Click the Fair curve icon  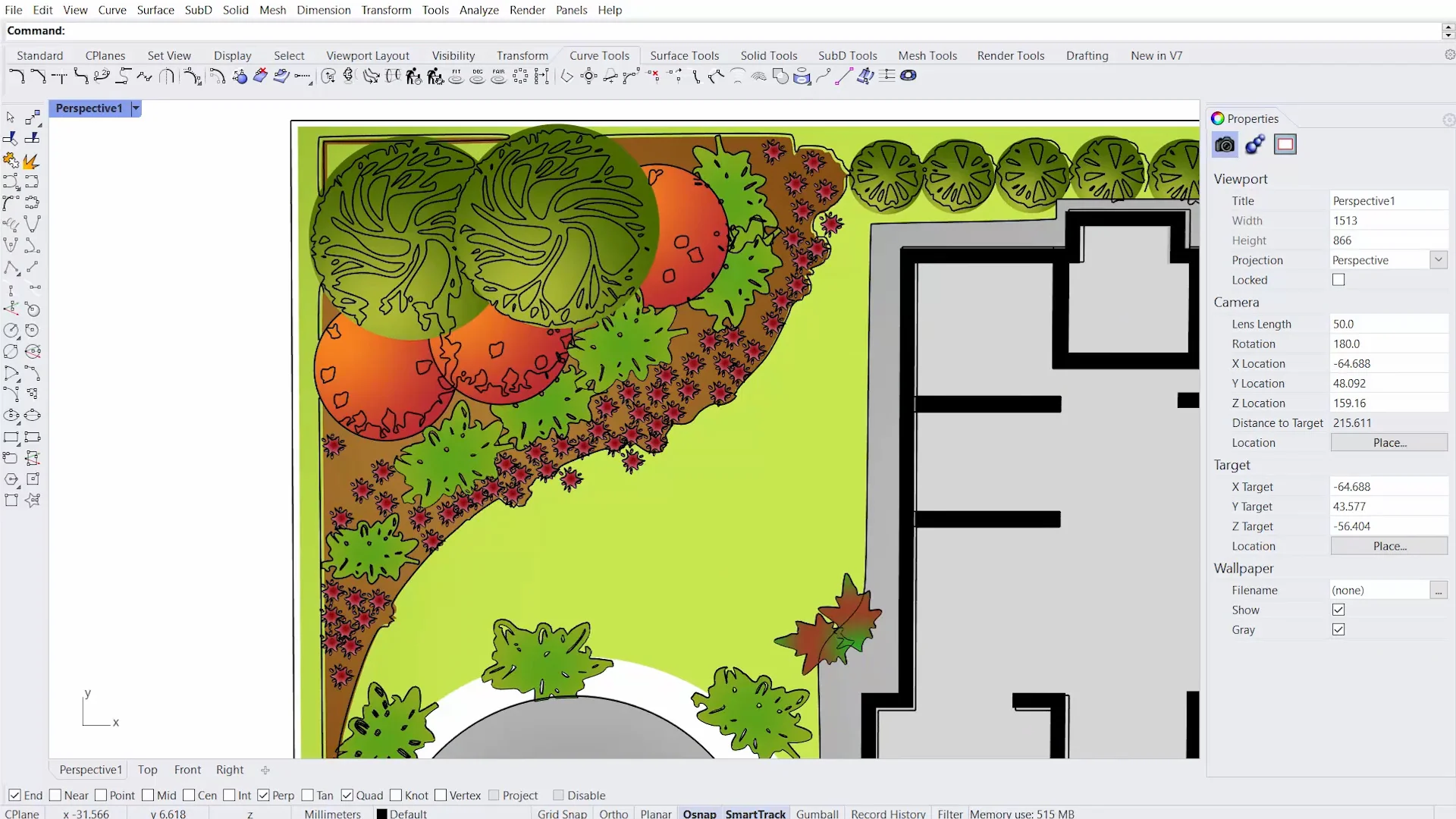[498, 76]
